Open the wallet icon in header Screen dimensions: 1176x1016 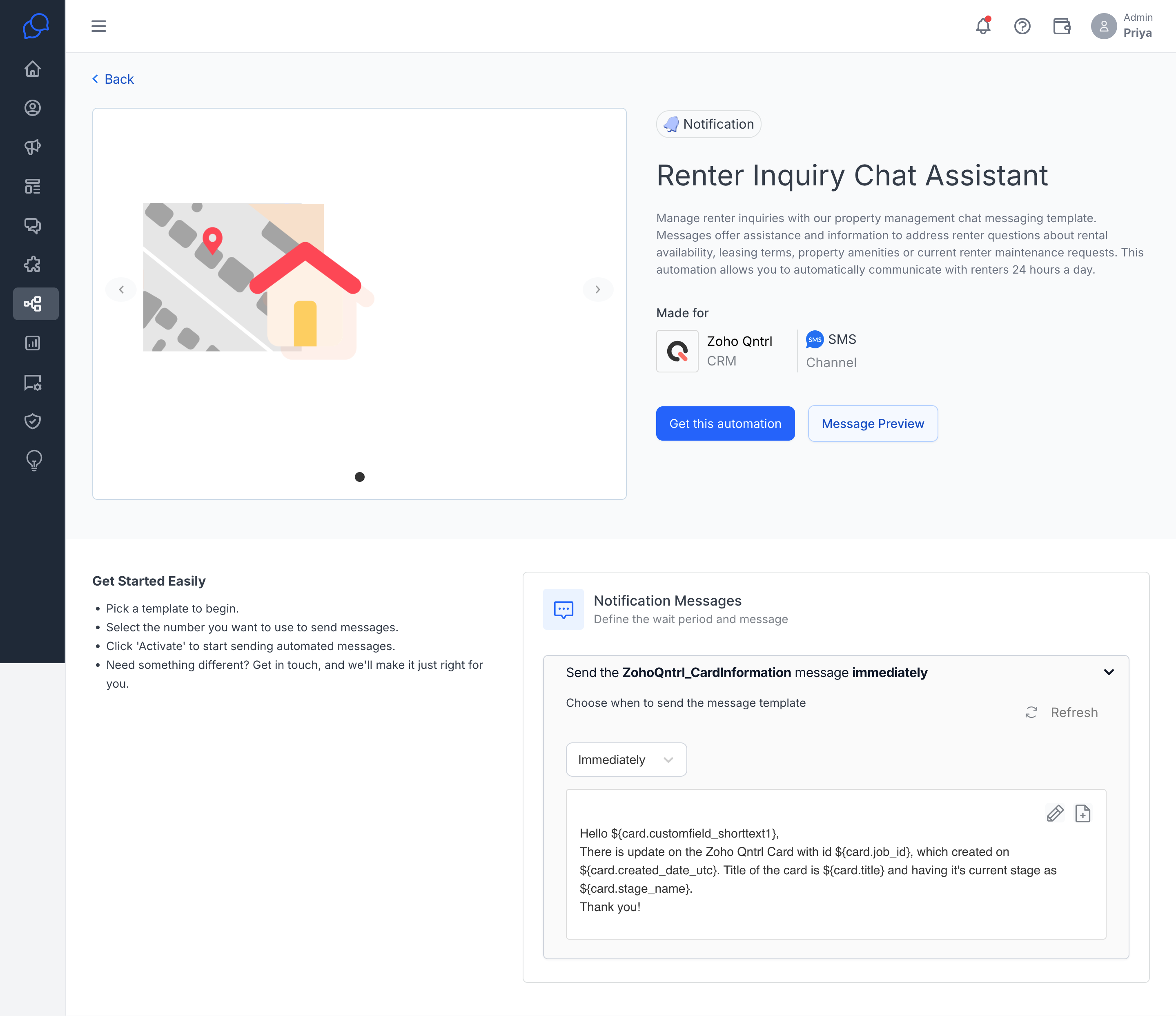tap(1061, 26)
